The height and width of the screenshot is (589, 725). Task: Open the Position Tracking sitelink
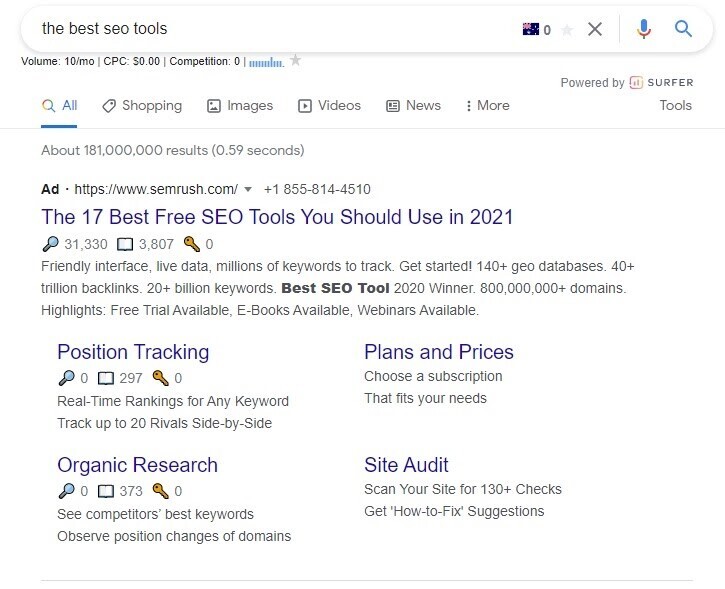pyautogui.click(x=133, y=352)
